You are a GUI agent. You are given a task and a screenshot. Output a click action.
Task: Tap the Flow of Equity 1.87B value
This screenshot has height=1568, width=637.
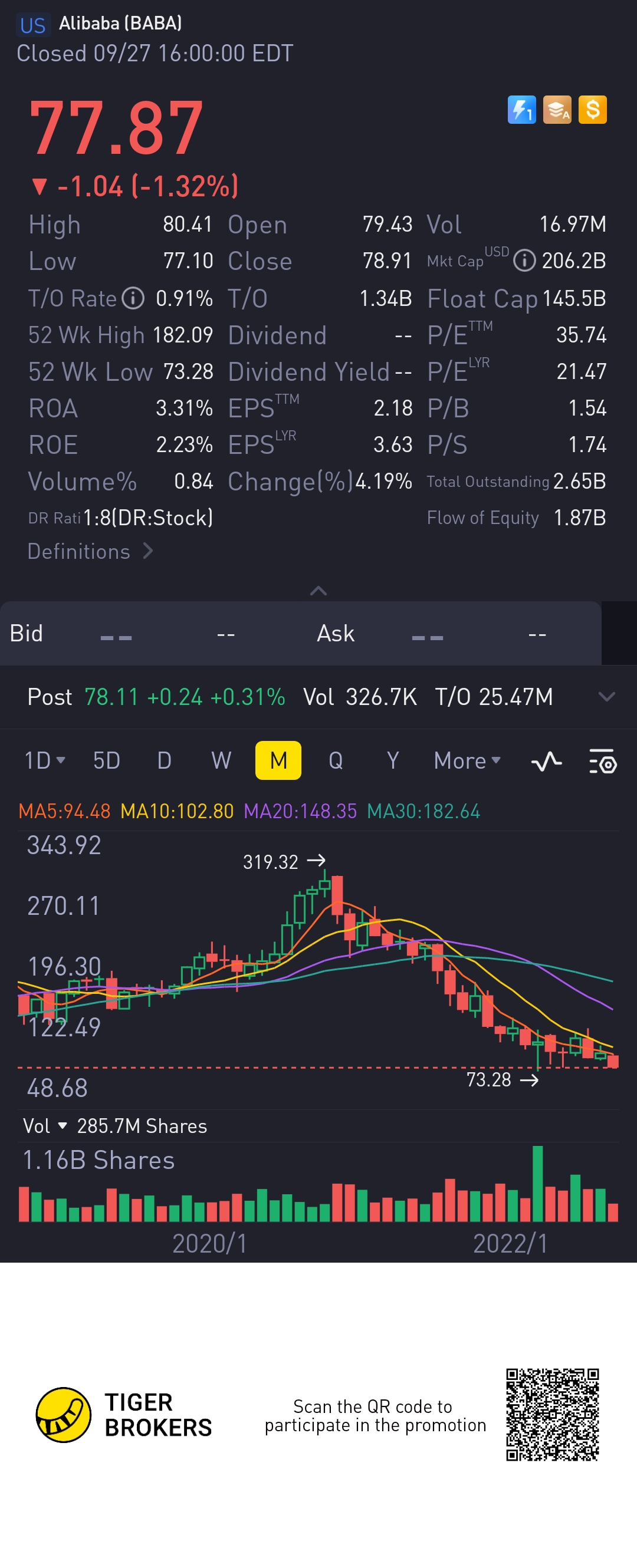click(580, 518)
